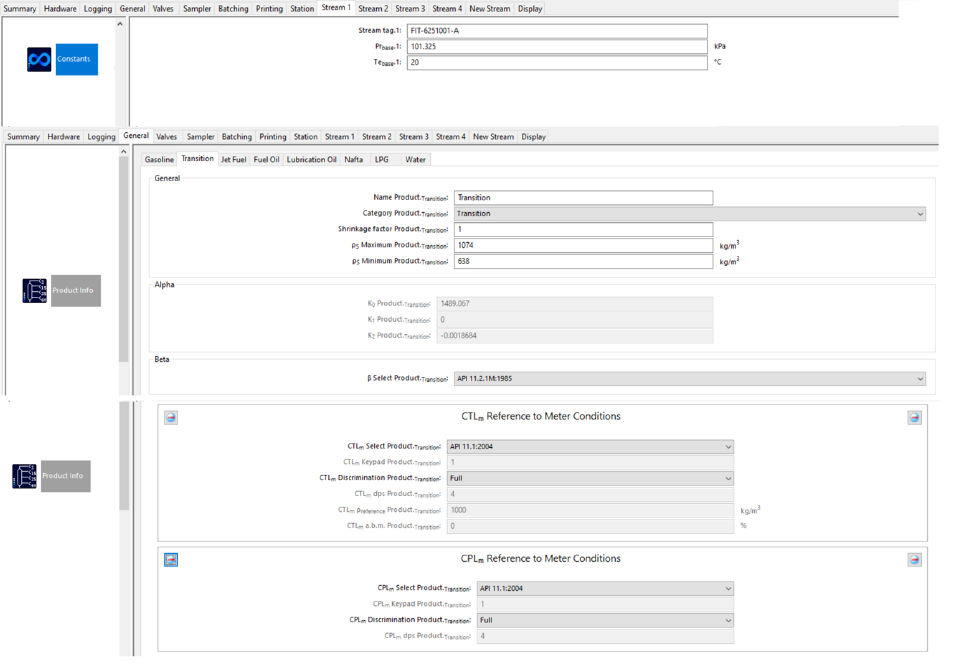958x668 pixels.
Task: Open CPLm Discrimination Product dropdown
Action: pos(605,620)
